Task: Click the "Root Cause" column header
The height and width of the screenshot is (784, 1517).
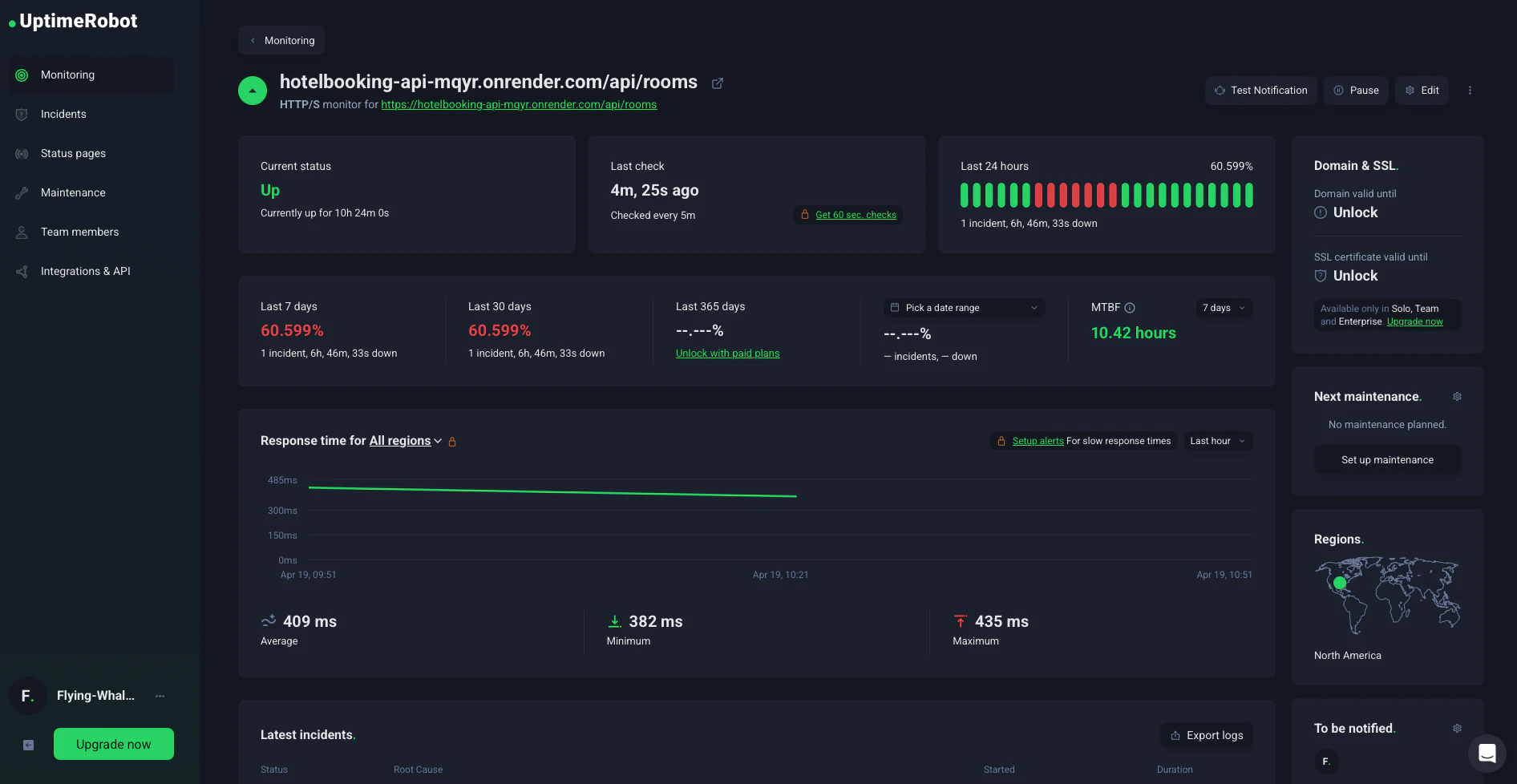Action: pyautogui.click(x=418, y=770)
